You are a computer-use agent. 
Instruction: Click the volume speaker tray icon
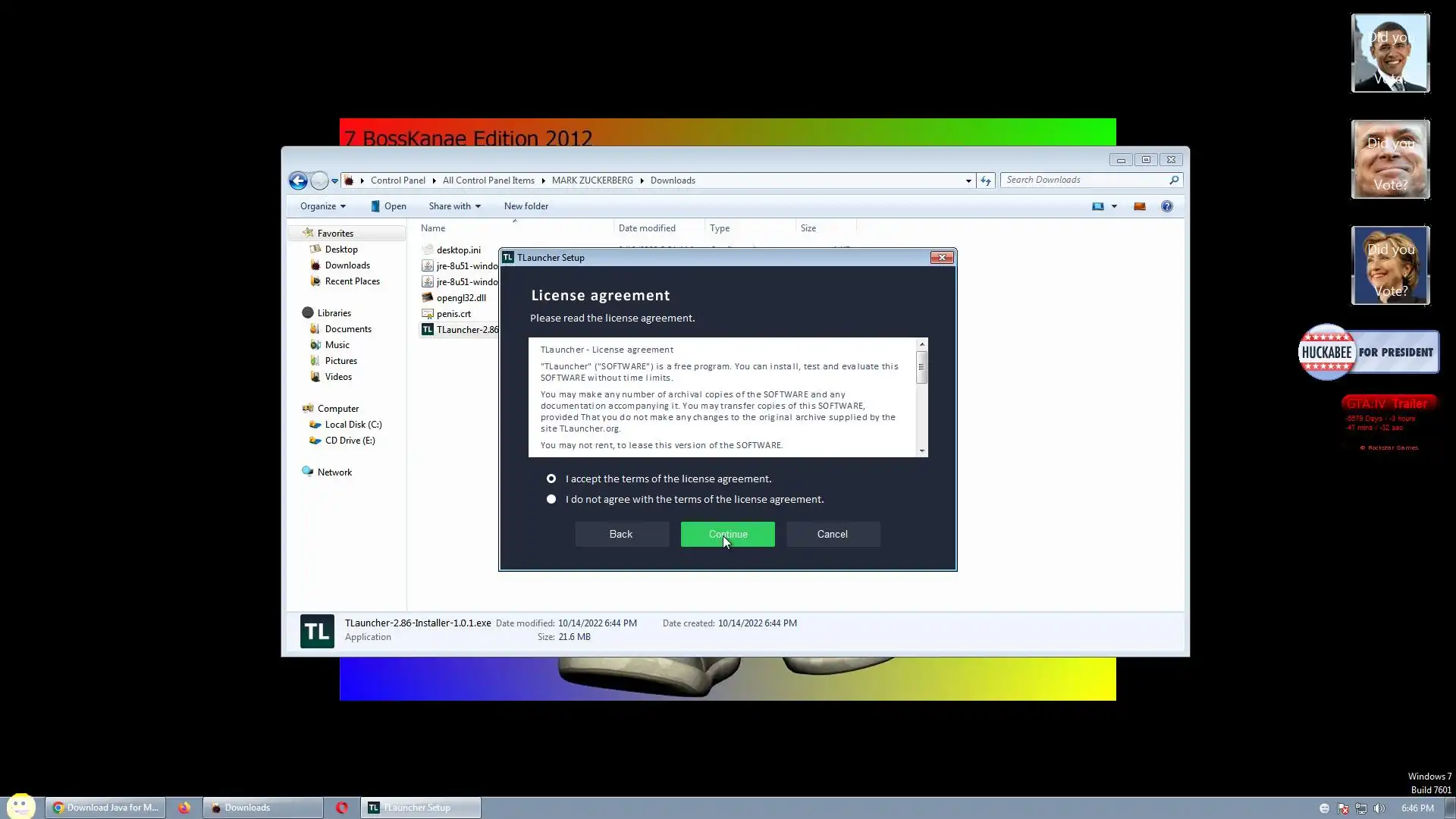click(x=1379, y=808)
